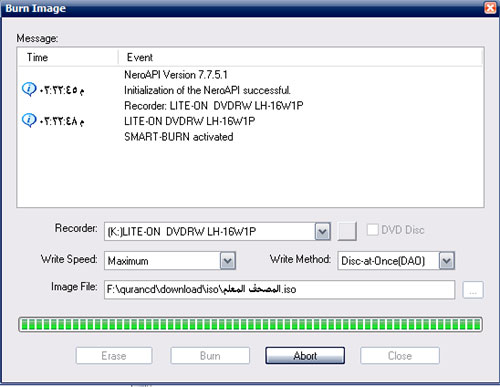Click the Burn button
The width and height of the screenshot is (500, 387).
coord(210,356)
